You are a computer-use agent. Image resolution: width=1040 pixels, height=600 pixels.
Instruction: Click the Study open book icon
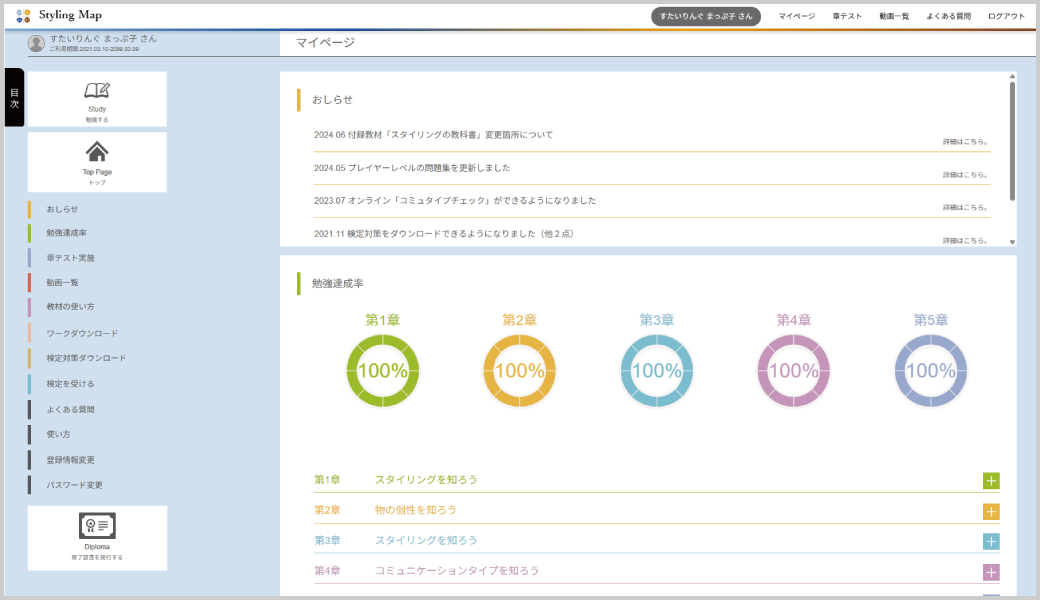pyautogui.click(x=97, y=90)
